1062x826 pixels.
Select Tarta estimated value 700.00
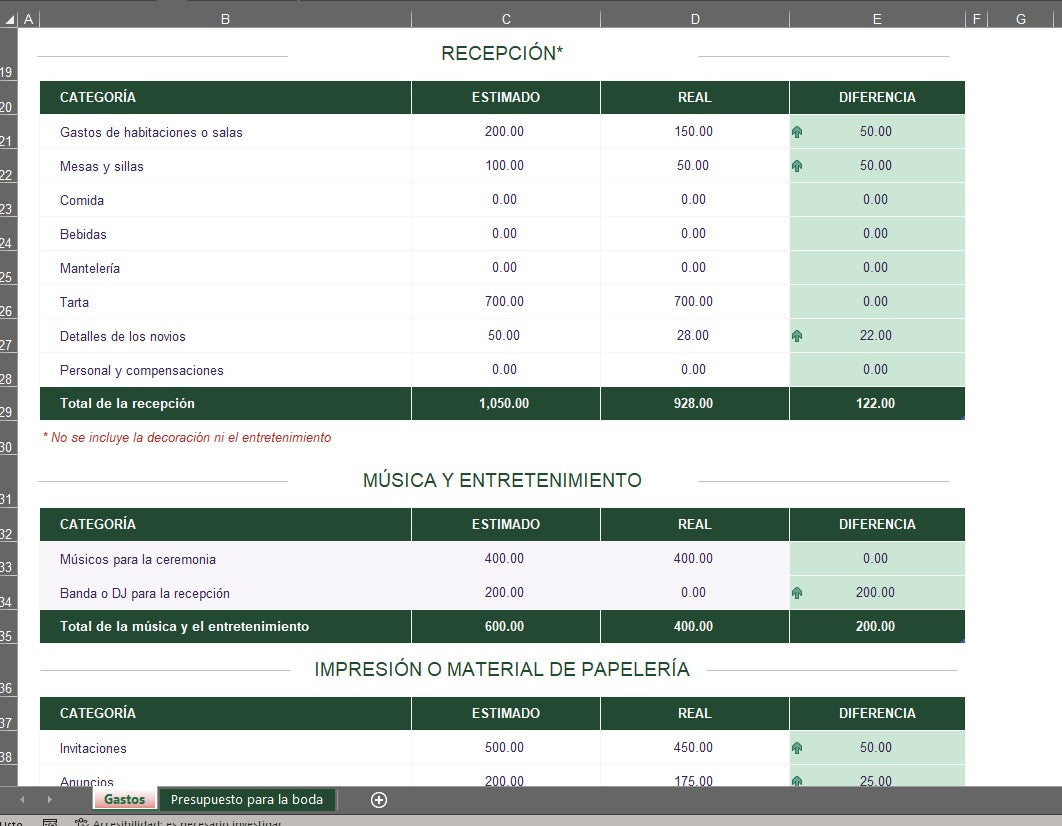506,301
